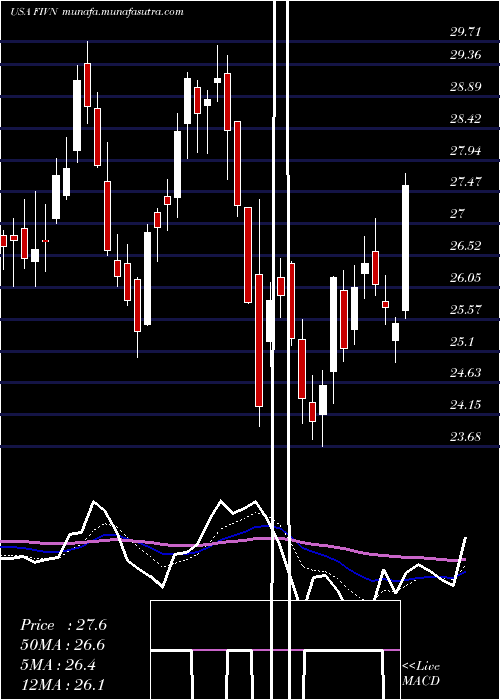Click the 26.52 price level label
Screen dimensions: 500x700
tap(466, 246)
